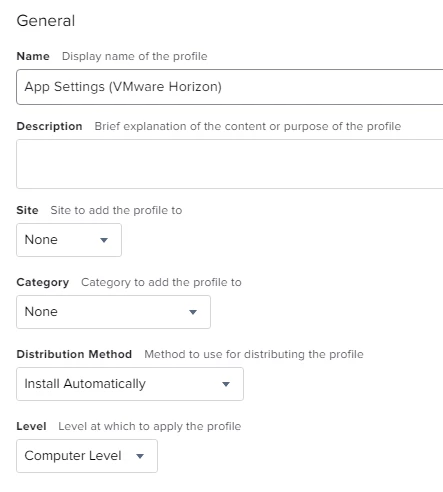Click the caret icon in Category dropdown
Image resolution: width=443 pixels, height=492 pixels.
click(193, 312)
